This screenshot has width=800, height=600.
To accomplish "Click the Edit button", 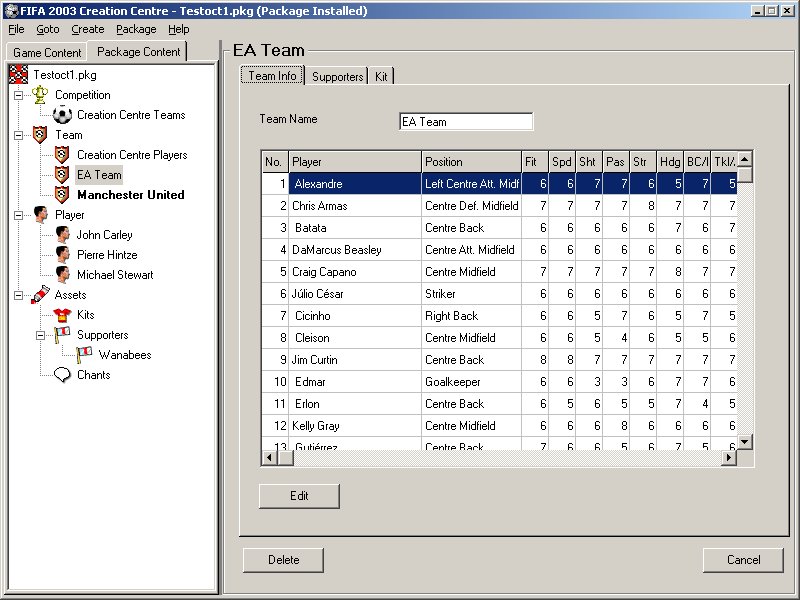I will (299, 496).
